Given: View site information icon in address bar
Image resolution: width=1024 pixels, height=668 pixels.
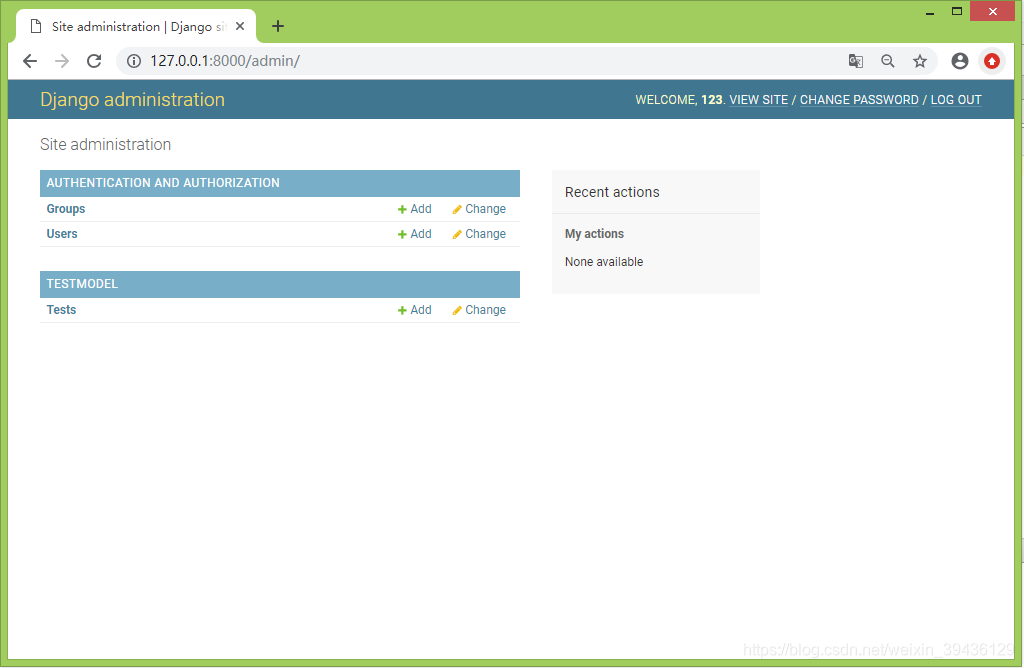Looking at the screenshot, I should pyautogui.click(x=134, y=61).
